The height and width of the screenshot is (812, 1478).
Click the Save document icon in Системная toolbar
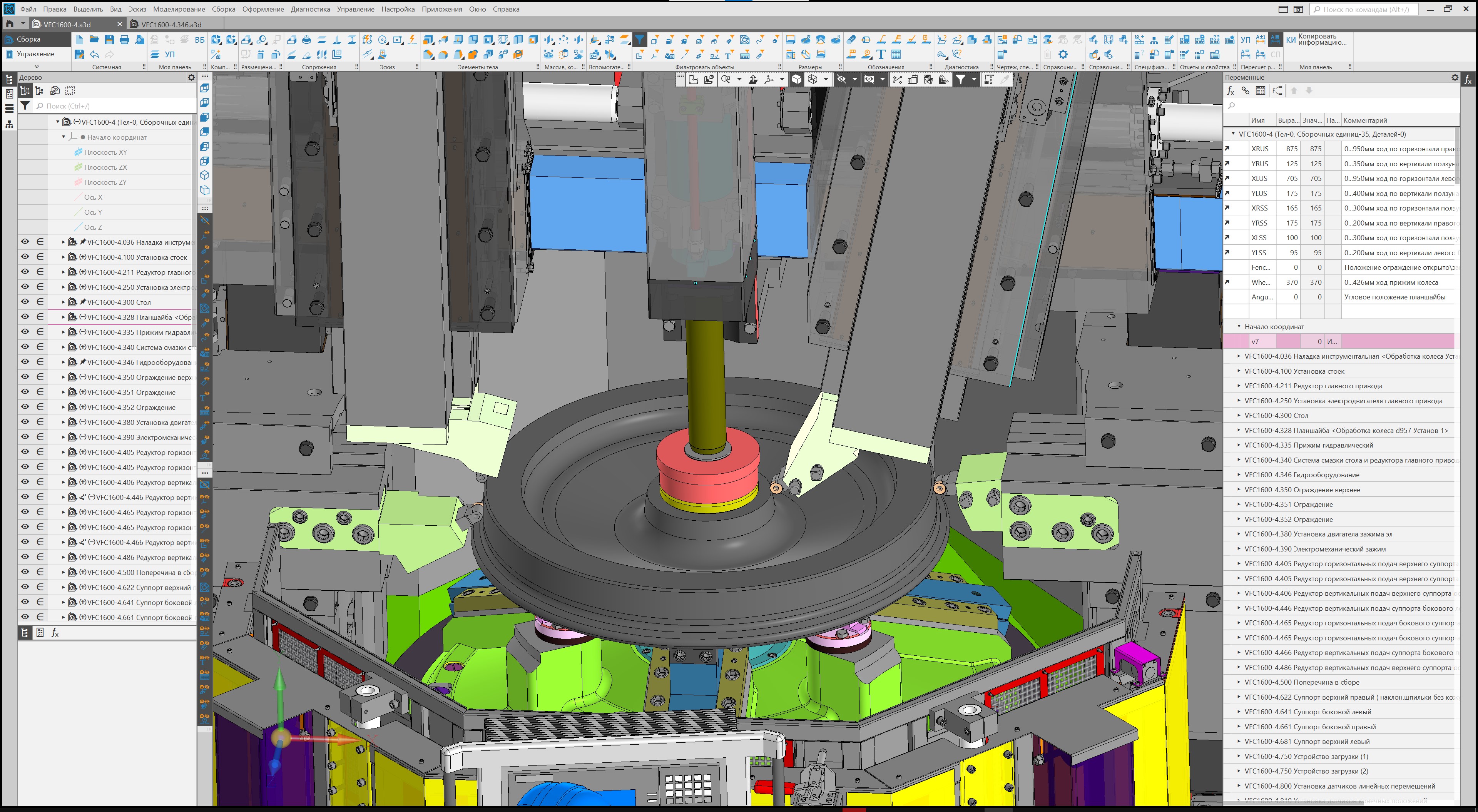pos(109,40)
